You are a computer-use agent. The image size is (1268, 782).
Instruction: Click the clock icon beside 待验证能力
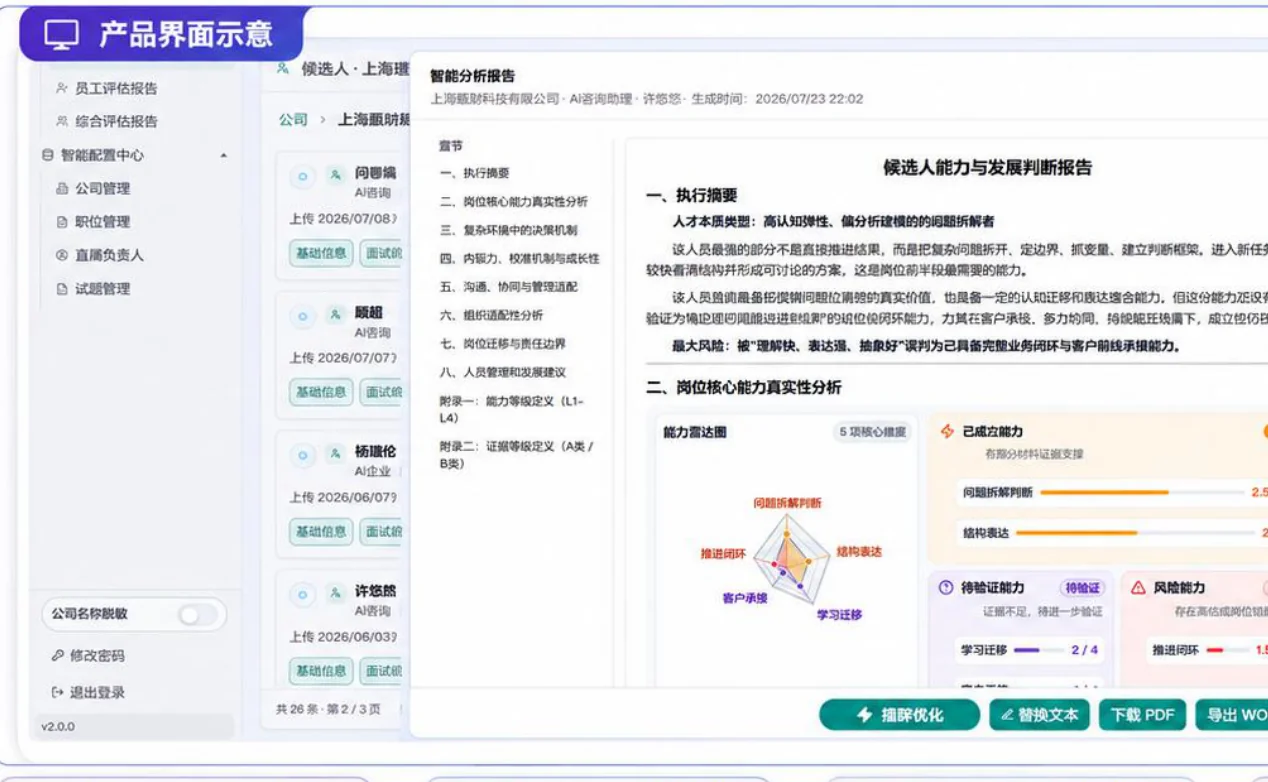coord(946,588)
